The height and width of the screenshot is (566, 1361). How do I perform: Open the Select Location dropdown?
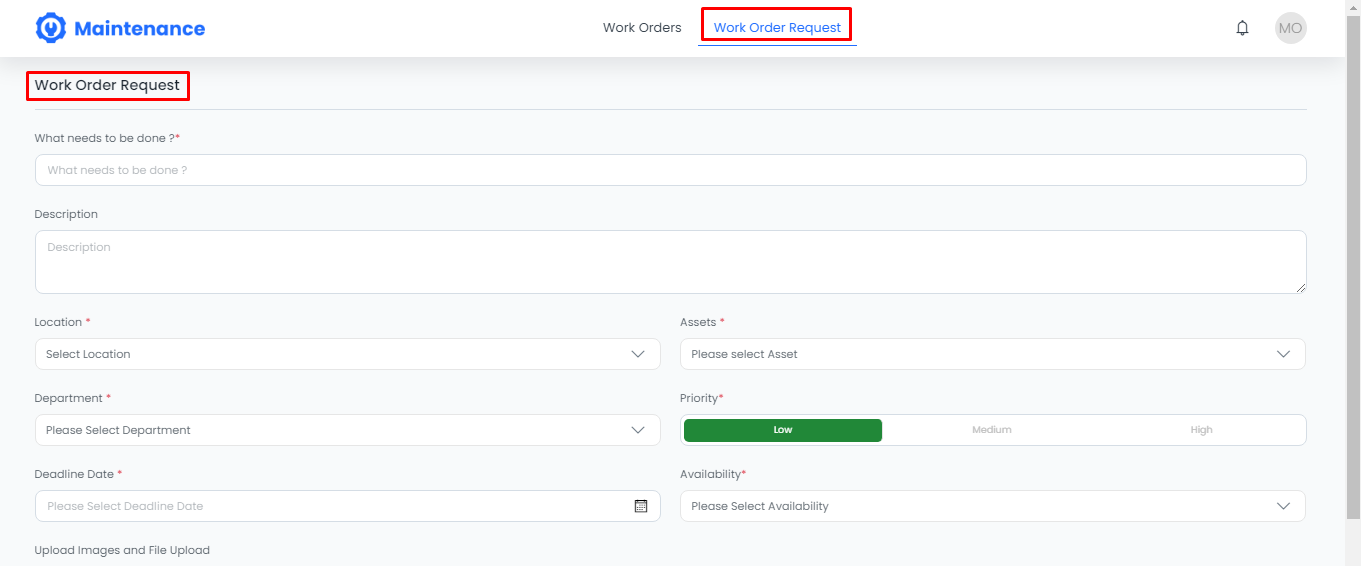347,354
